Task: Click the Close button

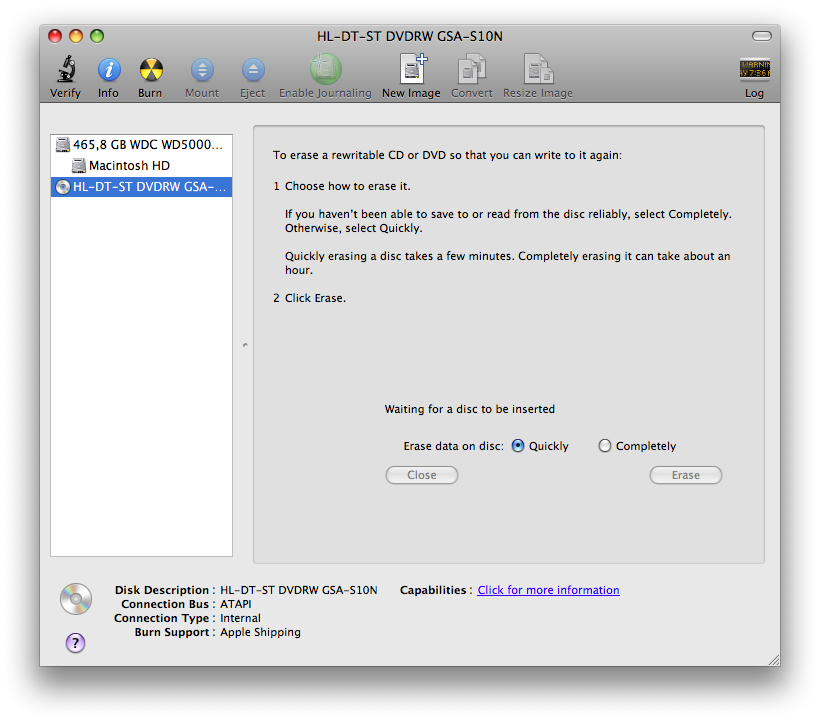Action: tap(422, 475)
